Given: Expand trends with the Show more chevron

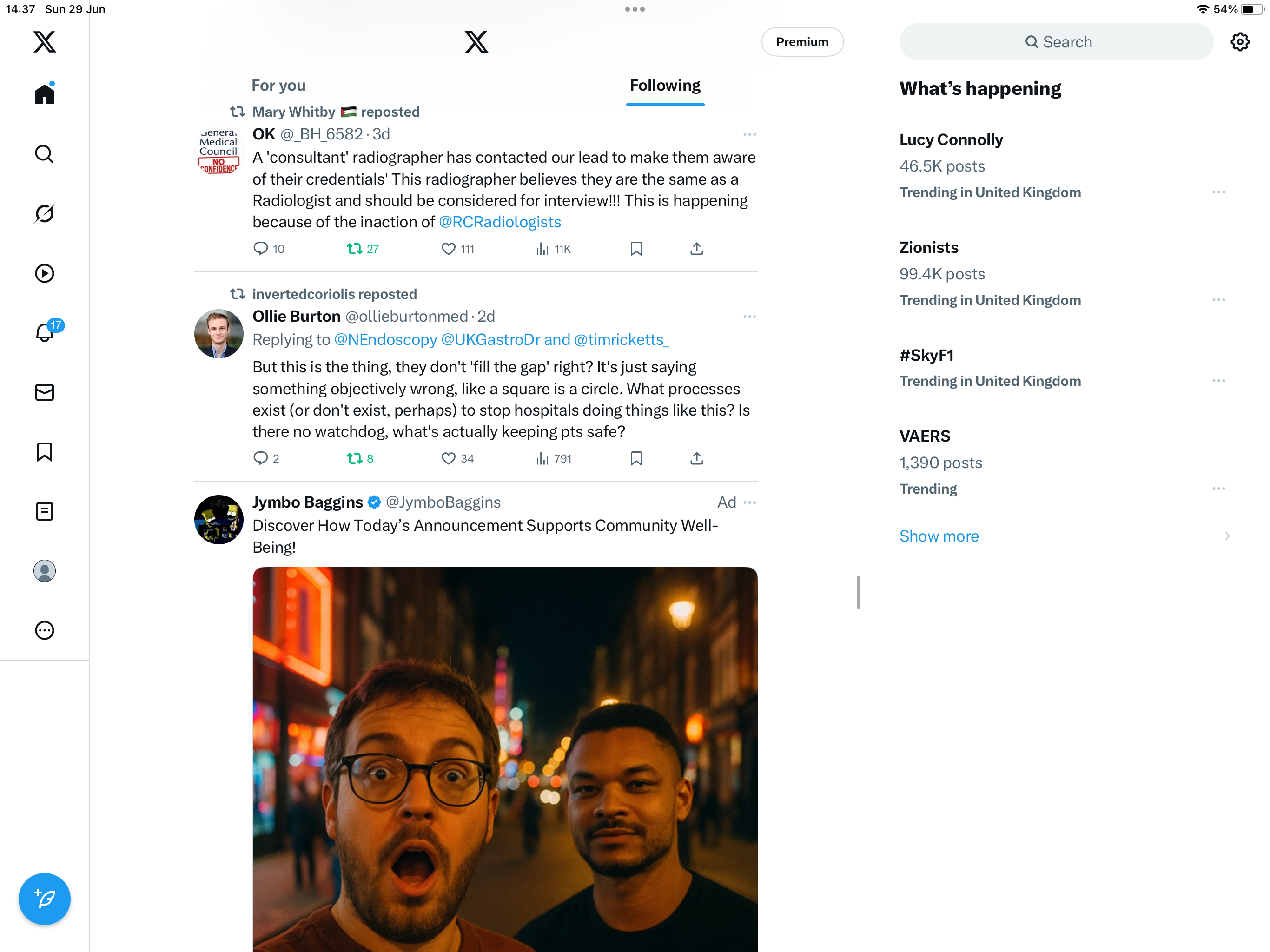Looking at the screenshot, I should pyautogui.click(x=1227, y=536).
